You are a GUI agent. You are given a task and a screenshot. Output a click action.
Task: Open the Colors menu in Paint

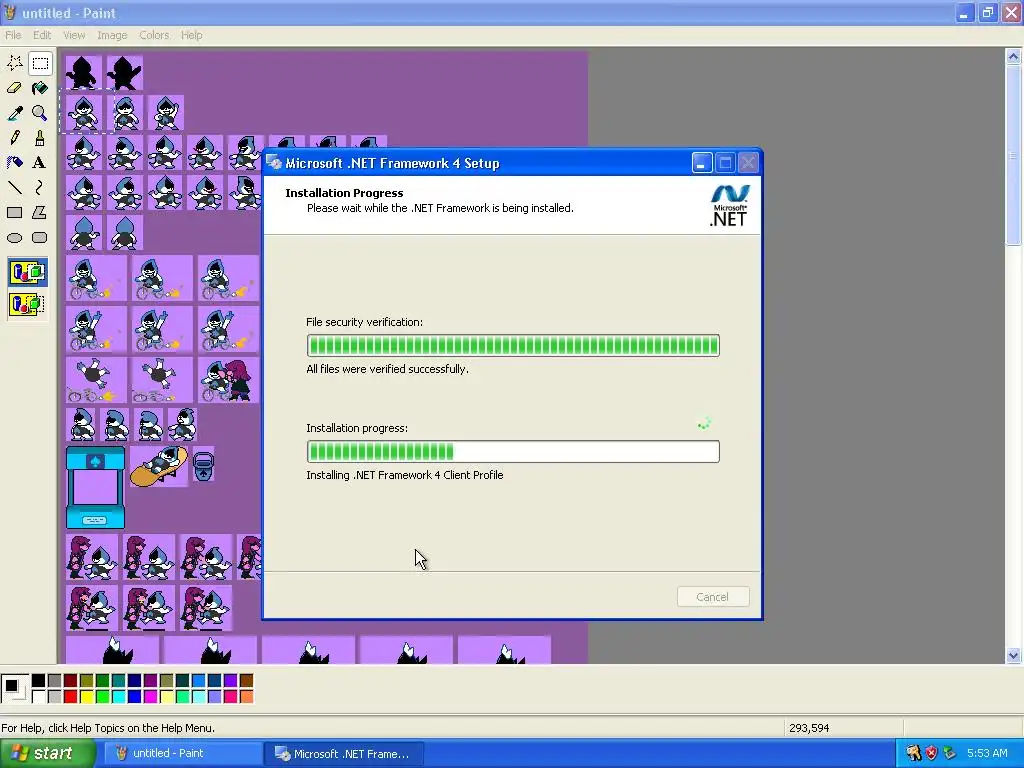[154, 35]
